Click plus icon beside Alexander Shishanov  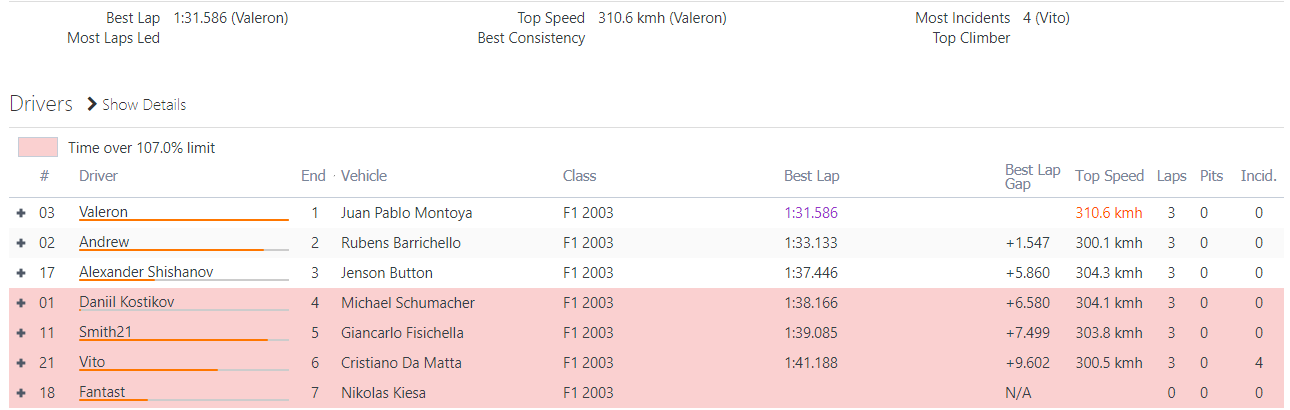click(x=21, y=273)
